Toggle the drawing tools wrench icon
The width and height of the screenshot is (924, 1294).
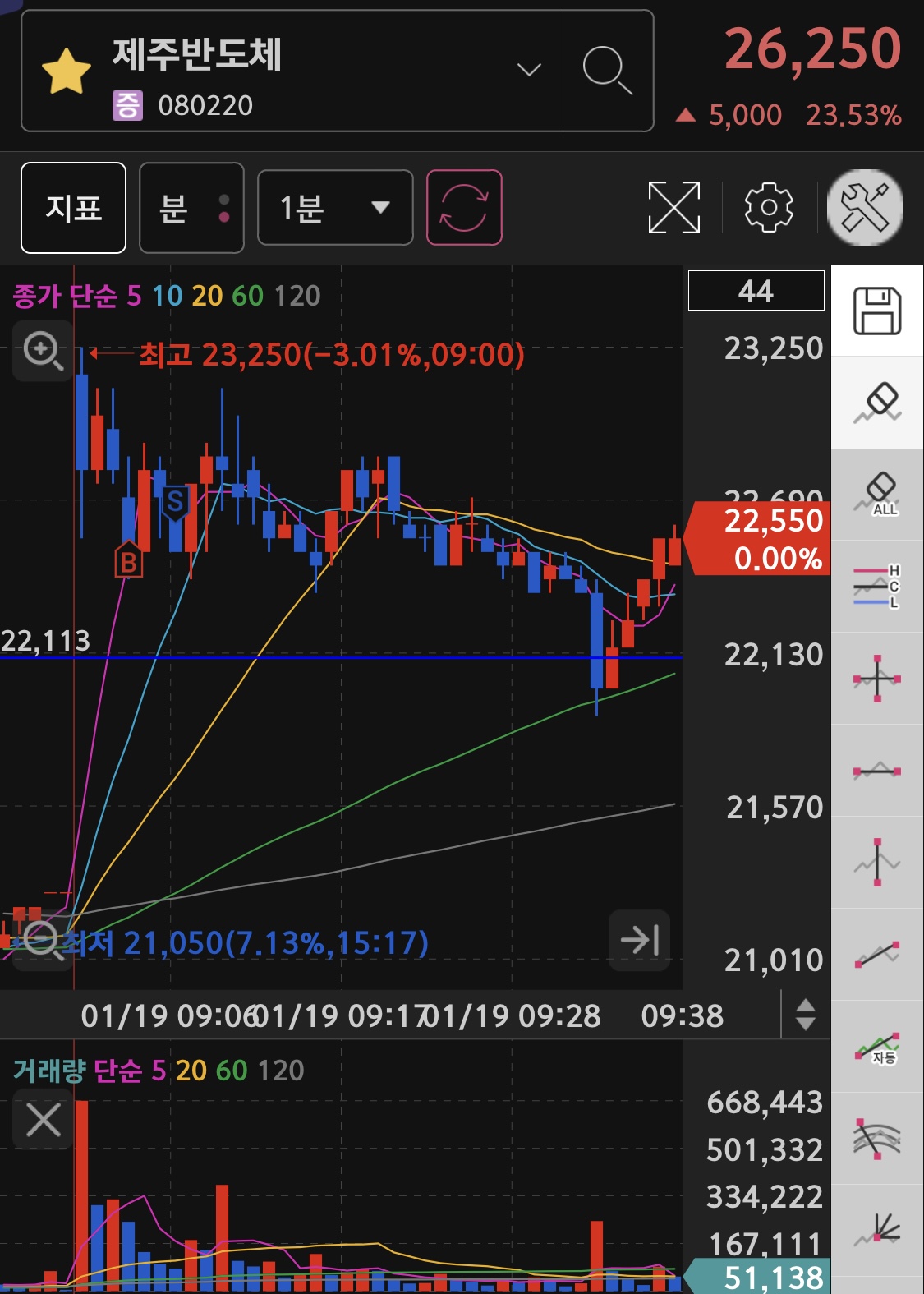tap(866, 207)
